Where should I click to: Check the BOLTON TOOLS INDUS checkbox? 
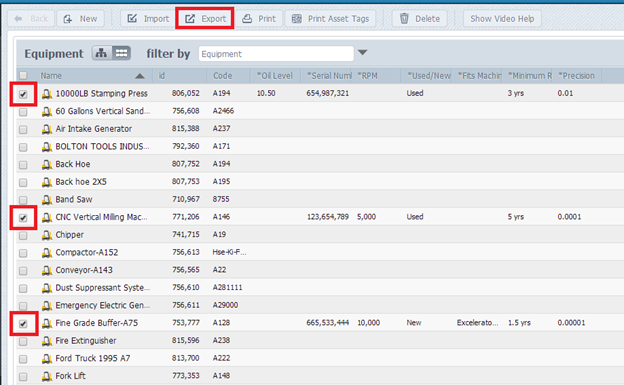point(23,147)
